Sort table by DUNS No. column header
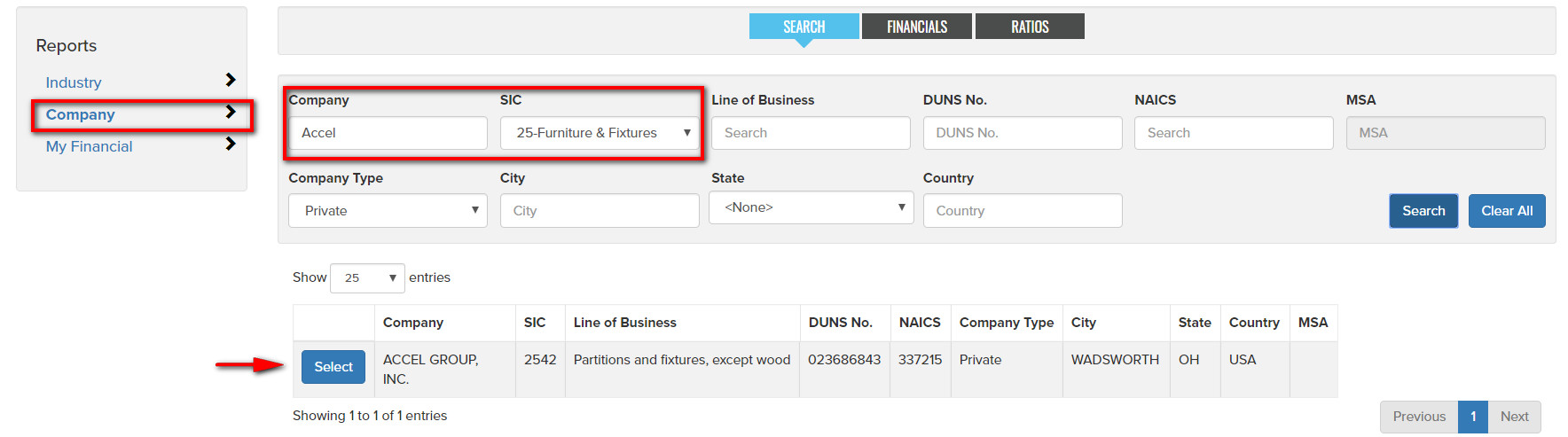Screen dimensions: 1568x437 coord(840,323)
